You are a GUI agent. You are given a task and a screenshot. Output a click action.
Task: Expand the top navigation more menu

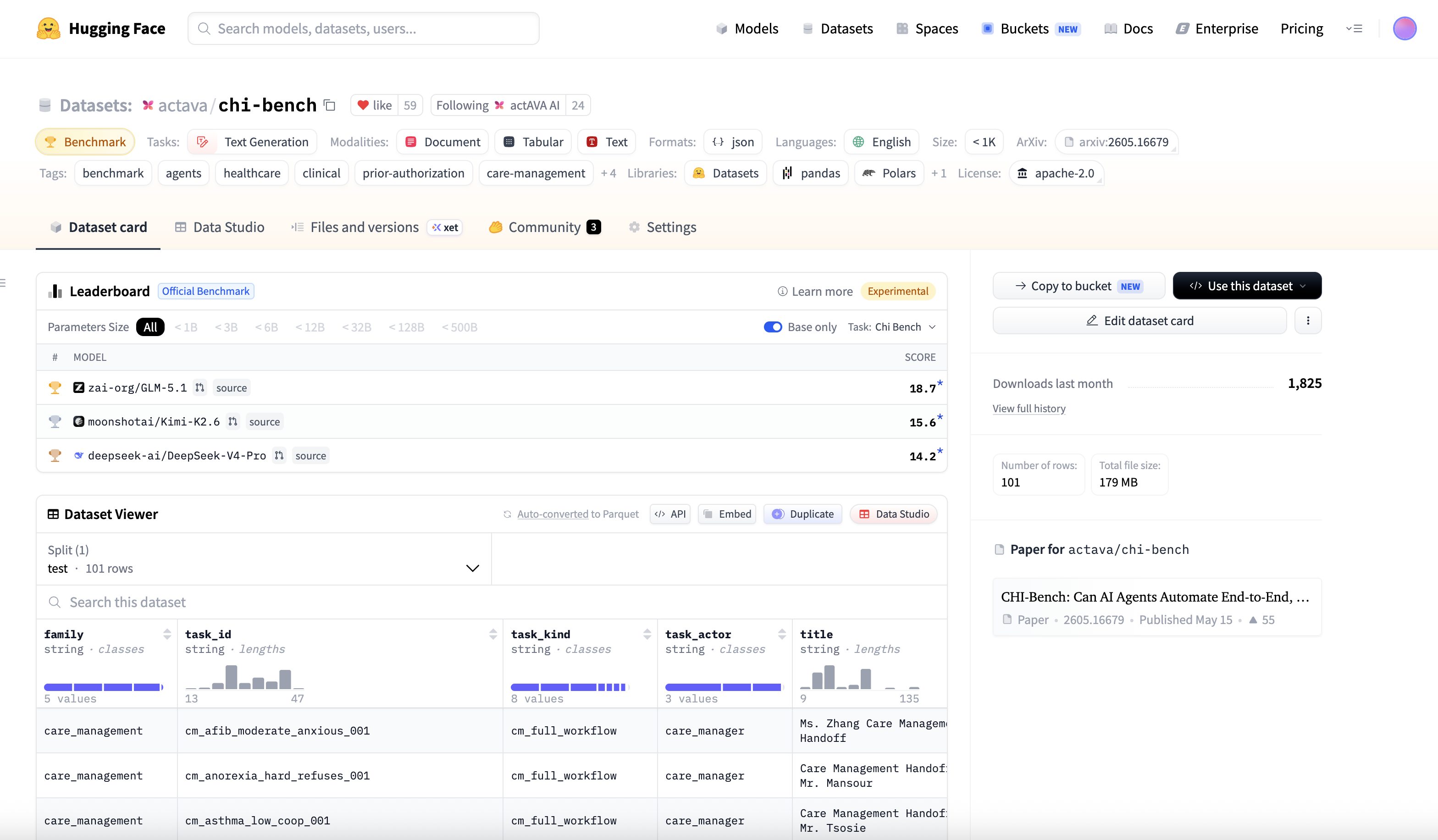[x=1354, y=28]
